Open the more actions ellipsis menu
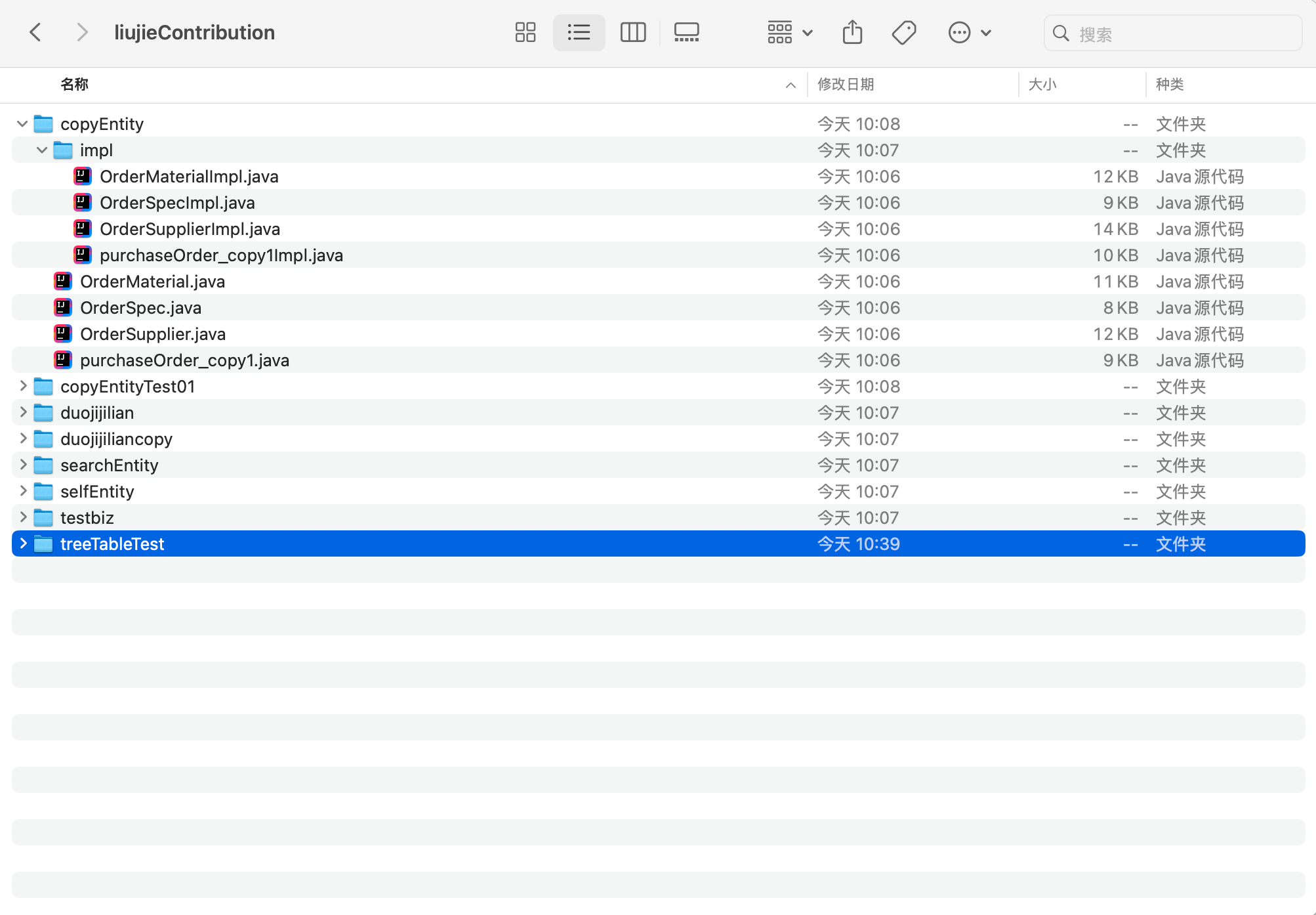Screen dimensions: 1316x915 (970, 32)
